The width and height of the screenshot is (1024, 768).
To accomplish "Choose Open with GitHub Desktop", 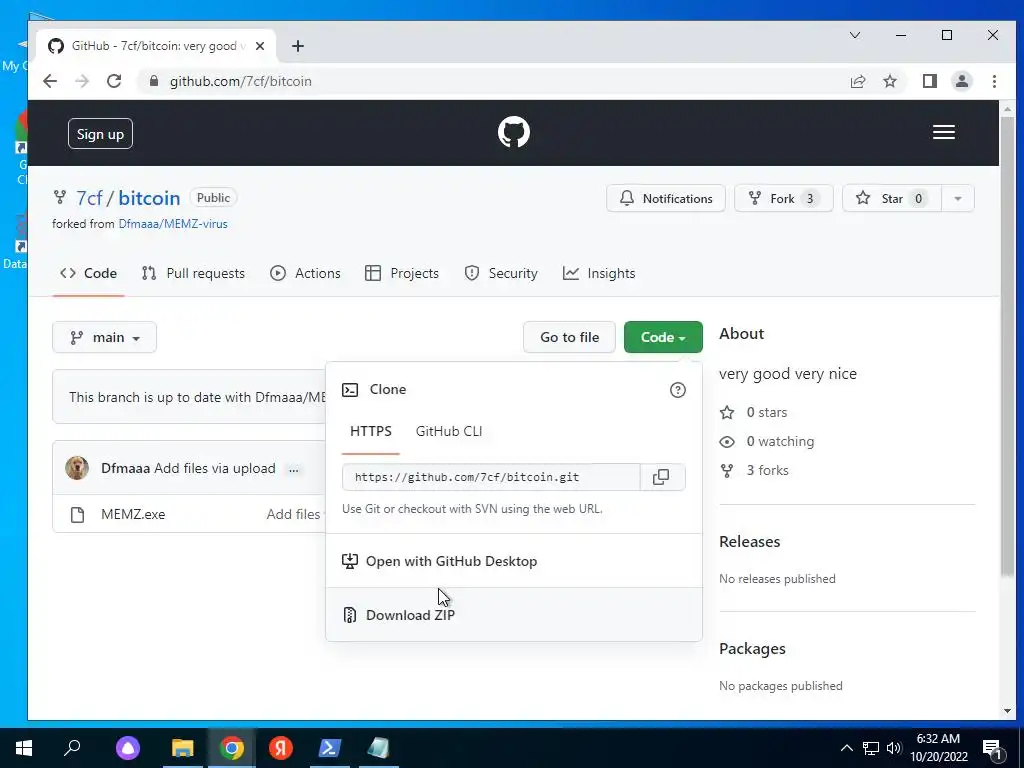I will [514, 561].
